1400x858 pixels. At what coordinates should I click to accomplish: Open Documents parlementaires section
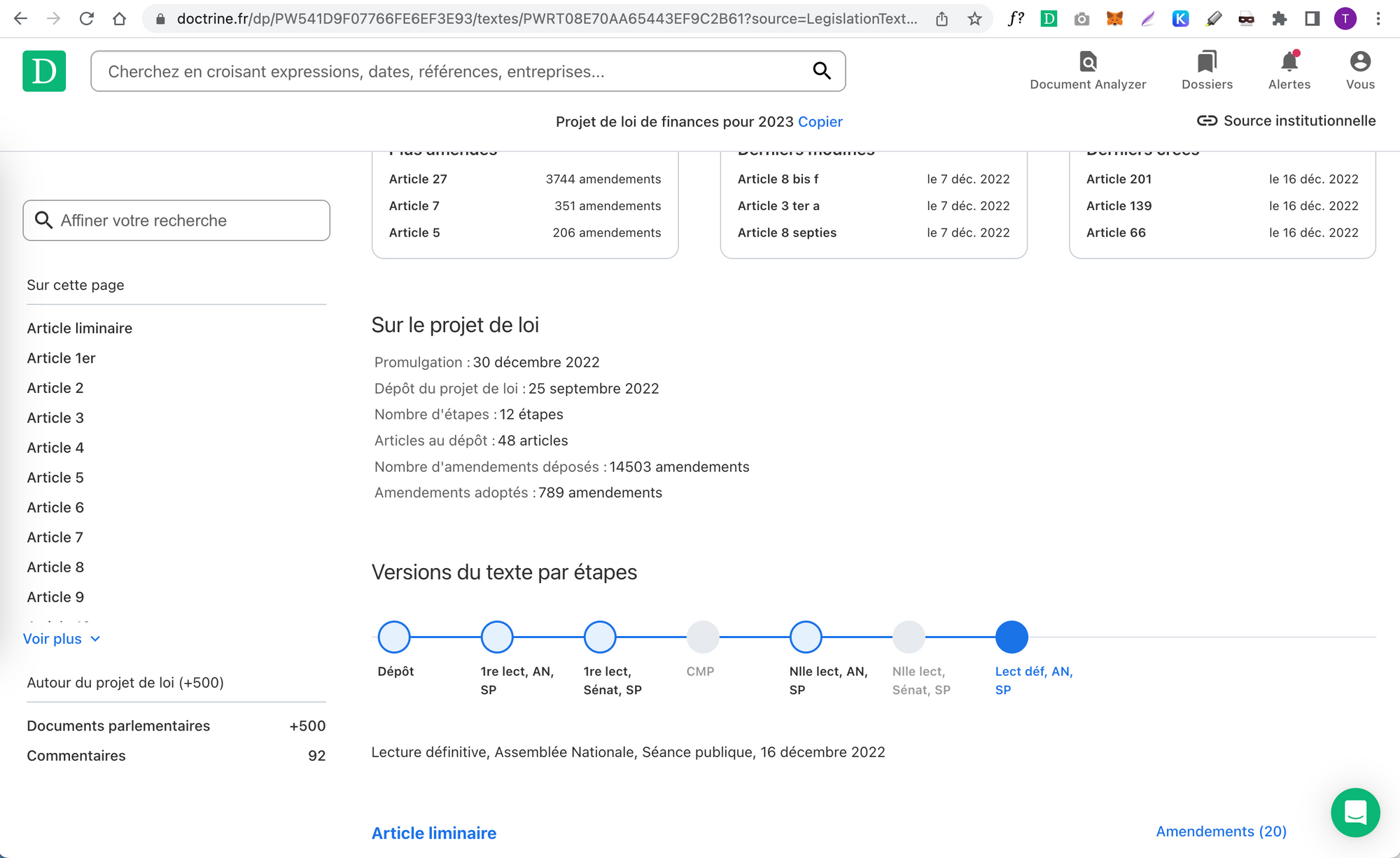(118, 726)
